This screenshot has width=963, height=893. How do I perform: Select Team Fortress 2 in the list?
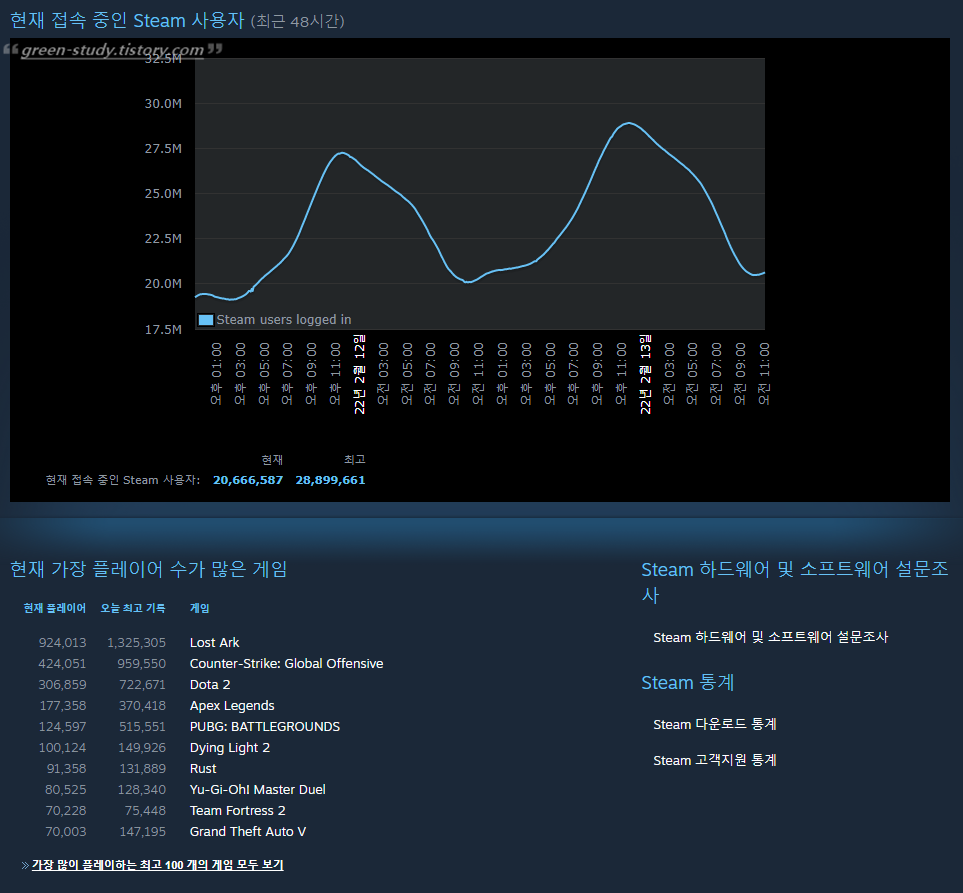(x=238, y=811)
